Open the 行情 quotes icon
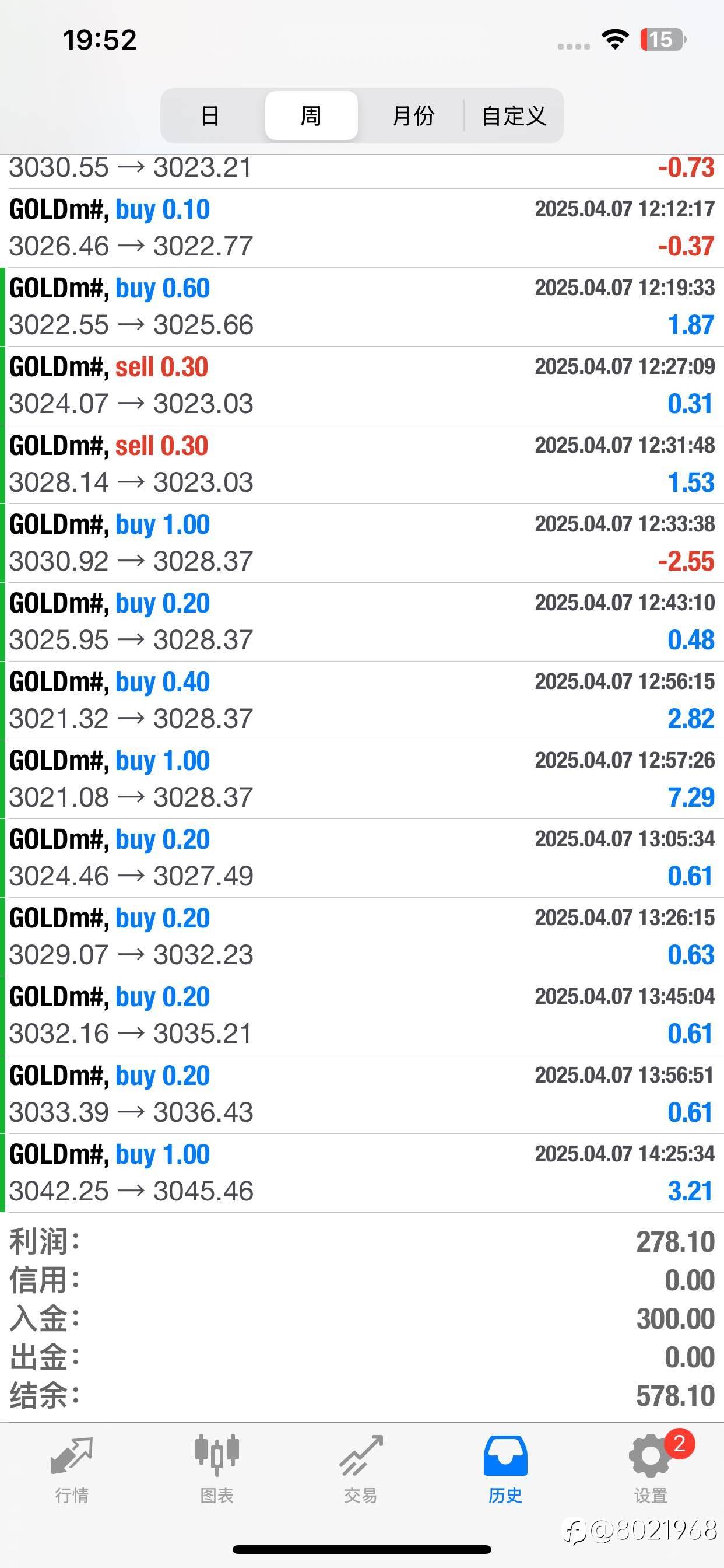 [x=72, y=1456]
